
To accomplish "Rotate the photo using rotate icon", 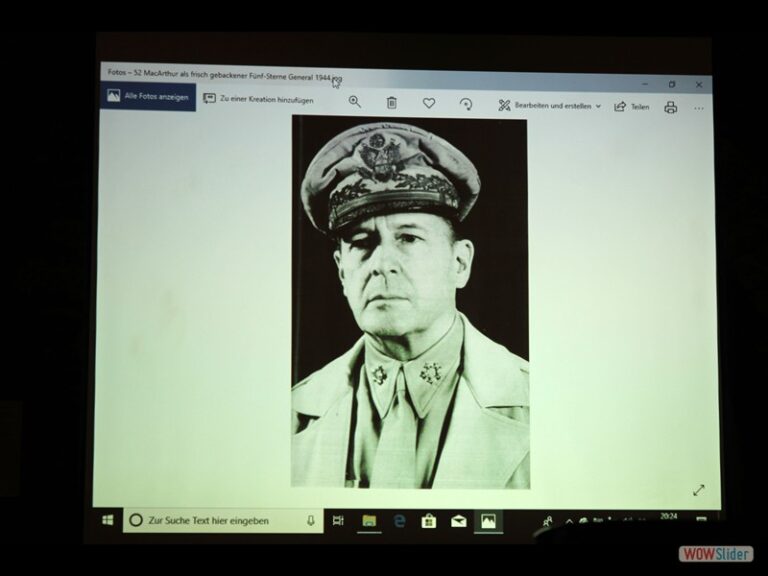I will coord(466,104).
